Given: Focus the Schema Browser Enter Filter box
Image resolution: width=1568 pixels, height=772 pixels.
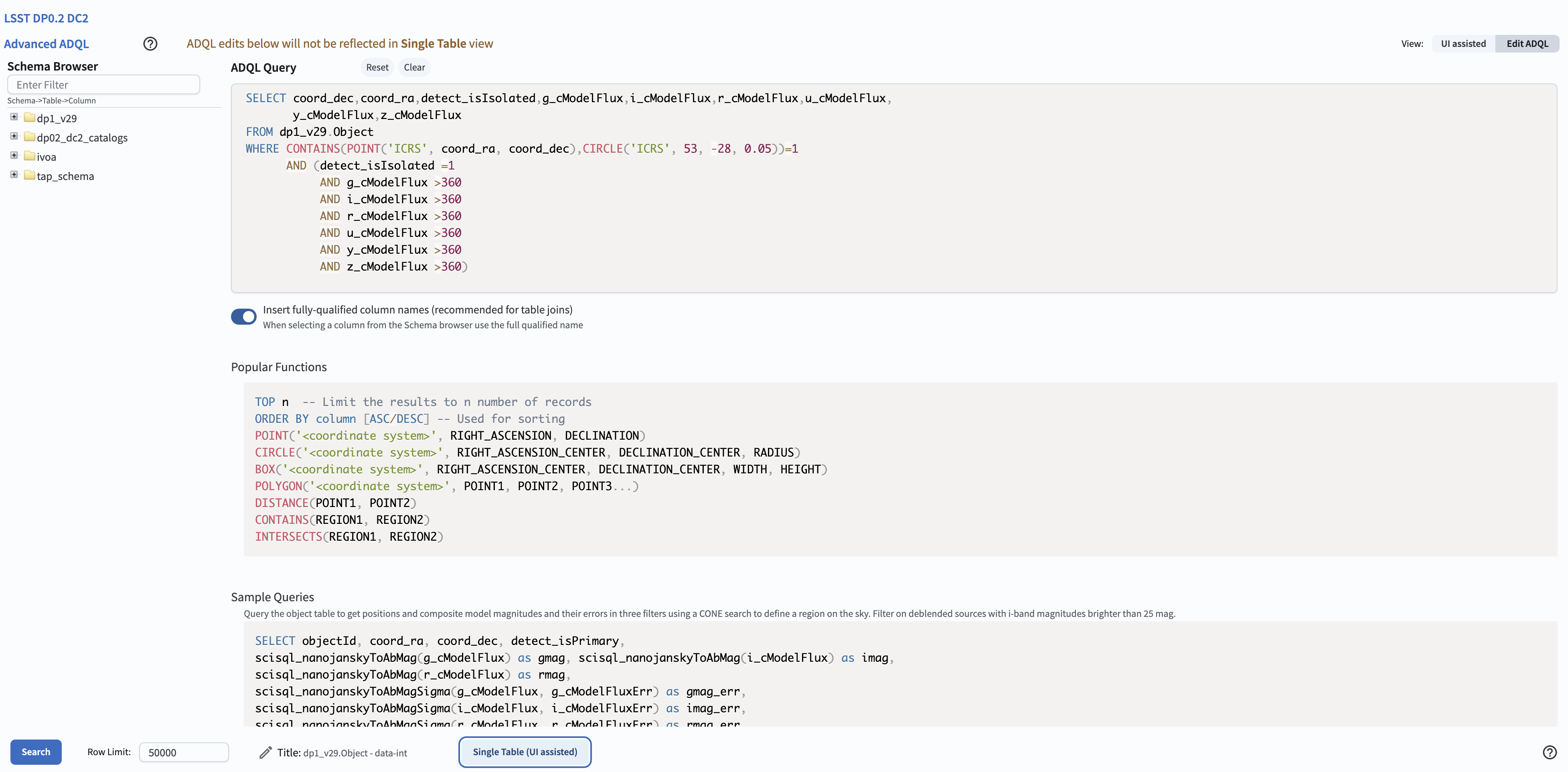Looking at the screenshot, I should coord(103,85).
